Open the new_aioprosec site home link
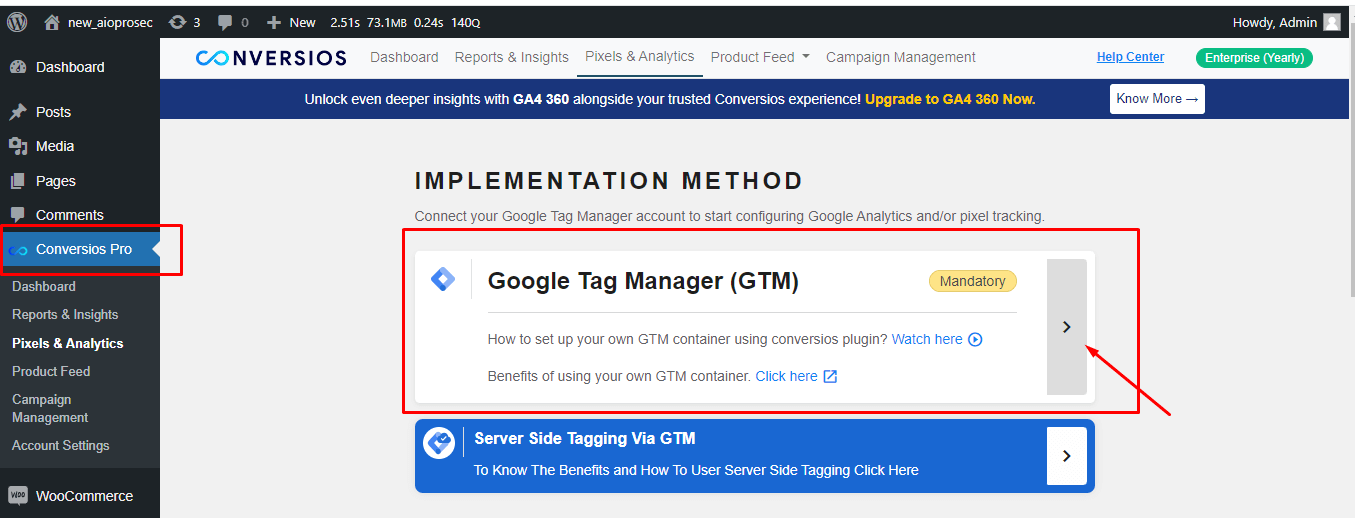1355x518 pixels. (x=98, y=22)
